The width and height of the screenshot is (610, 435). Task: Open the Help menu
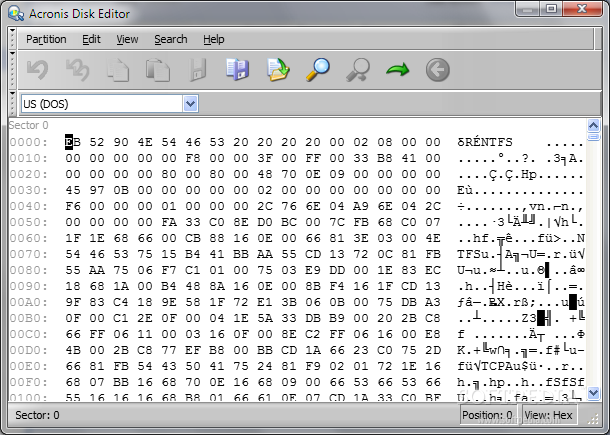pos(214,39)
